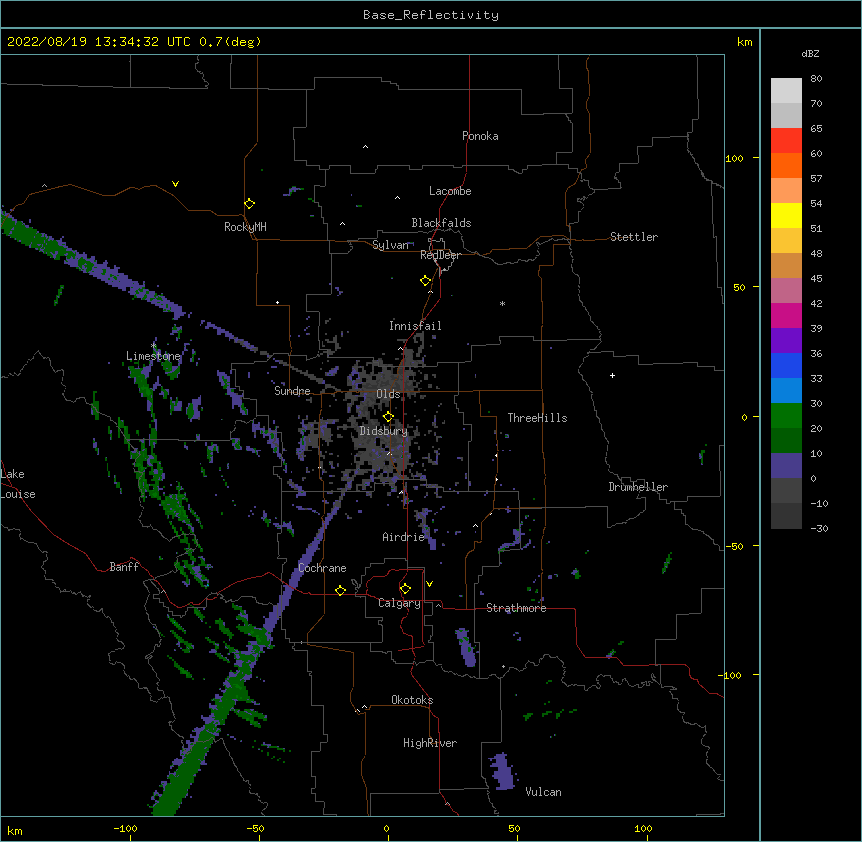862x842 pixels.
Task: Click the yellow diamond marker below Olds
Action: click(388, 416)
